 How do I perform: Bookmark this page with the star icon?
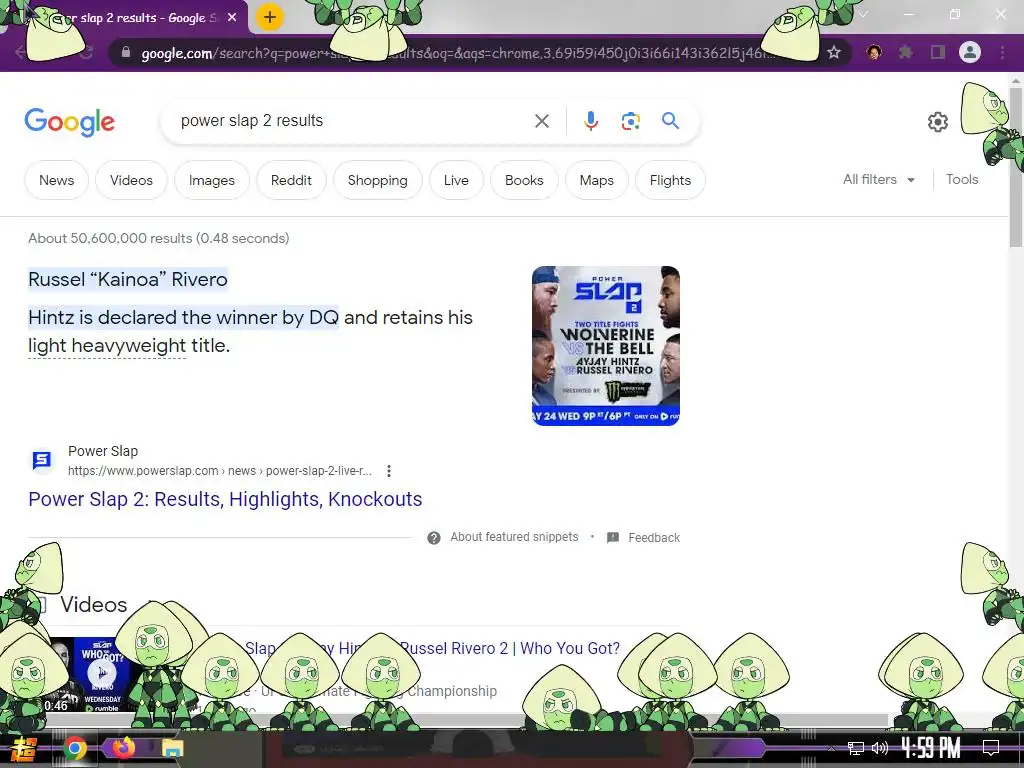tap(833, 52)
